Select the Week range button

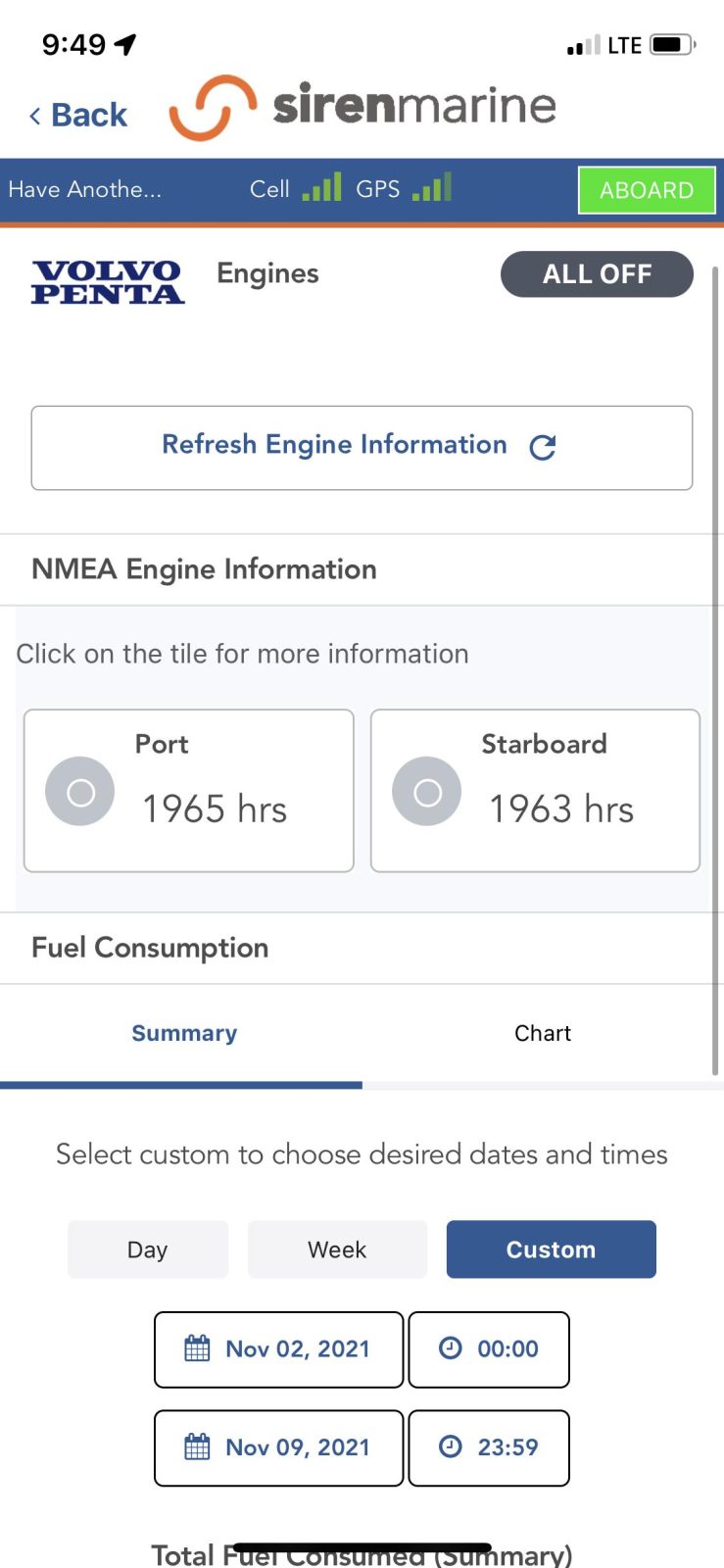click(337, 1249)
